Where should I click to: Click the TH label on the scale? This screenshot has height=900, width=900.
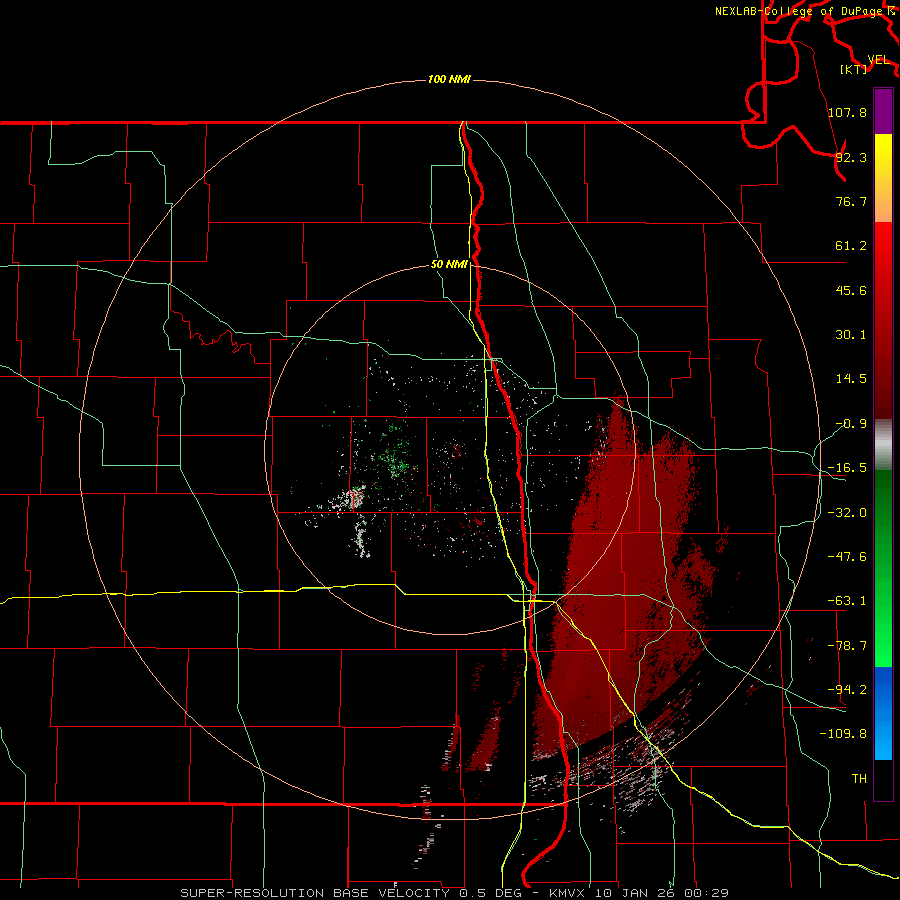point(859,778)
